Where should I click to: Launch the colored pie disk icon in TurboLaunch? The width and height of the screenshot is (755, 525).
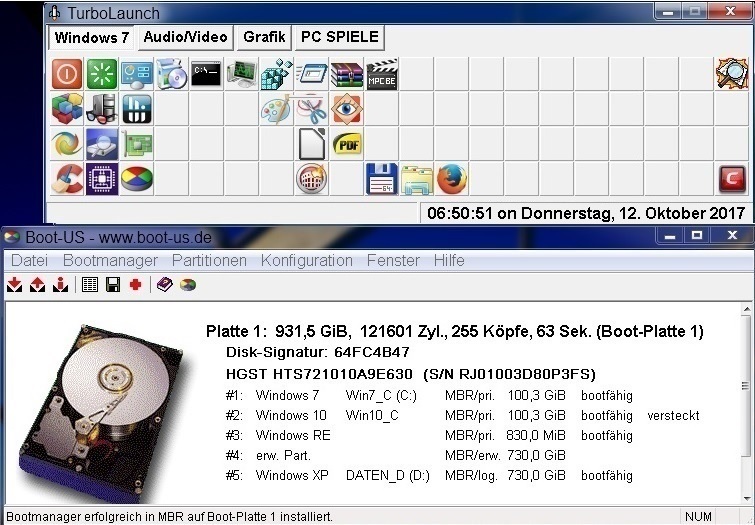[x=137, y=179]
